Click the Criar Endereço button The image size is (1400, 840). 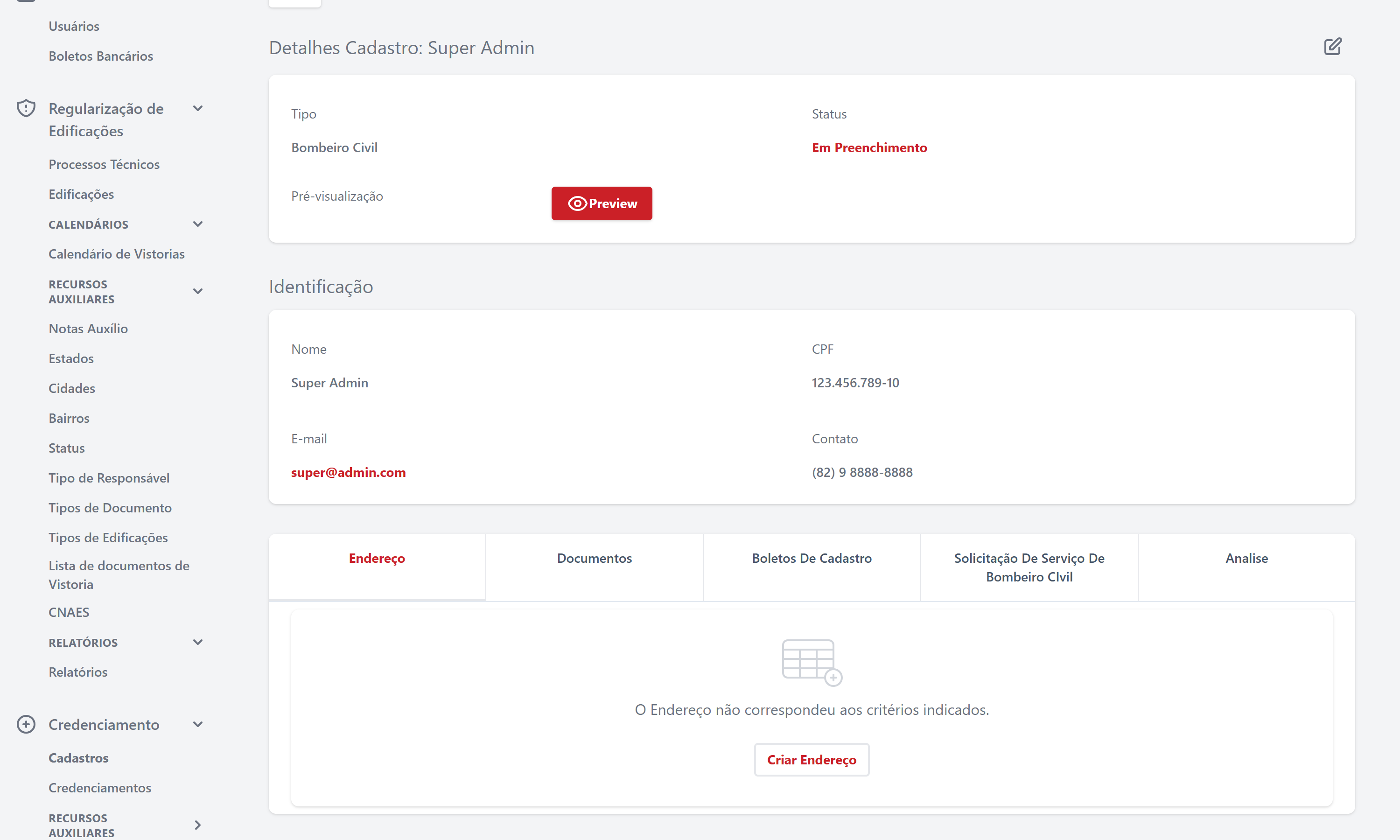(x=812, y=760)
